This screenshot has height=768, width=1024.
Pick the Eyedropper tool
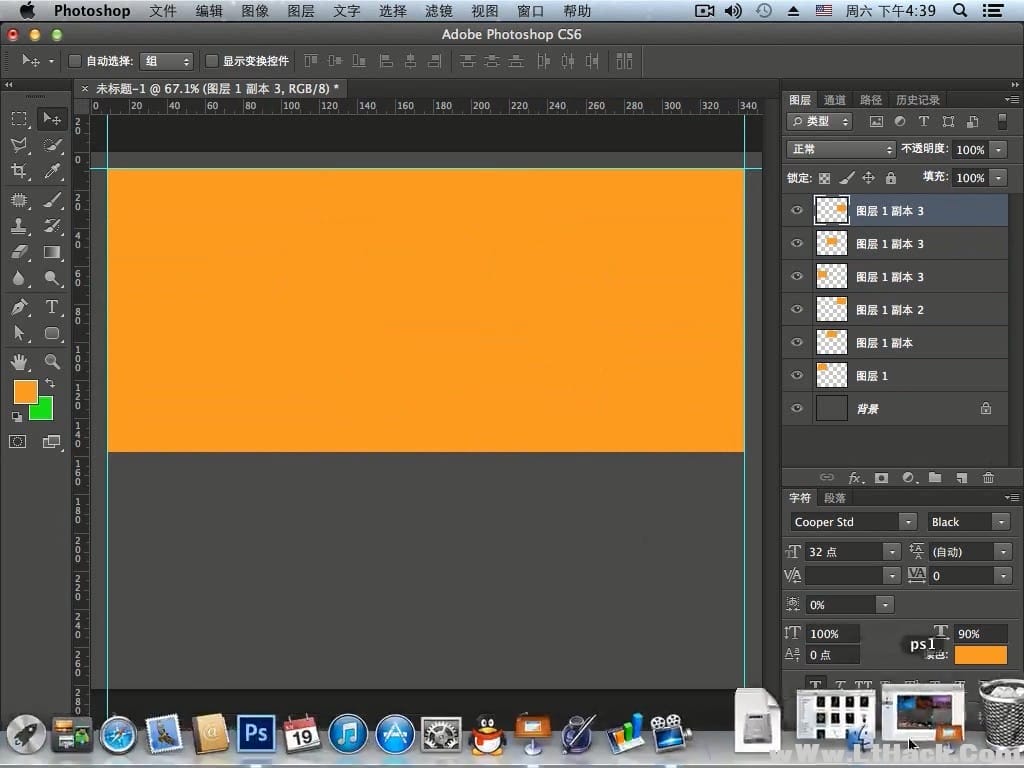52,170
